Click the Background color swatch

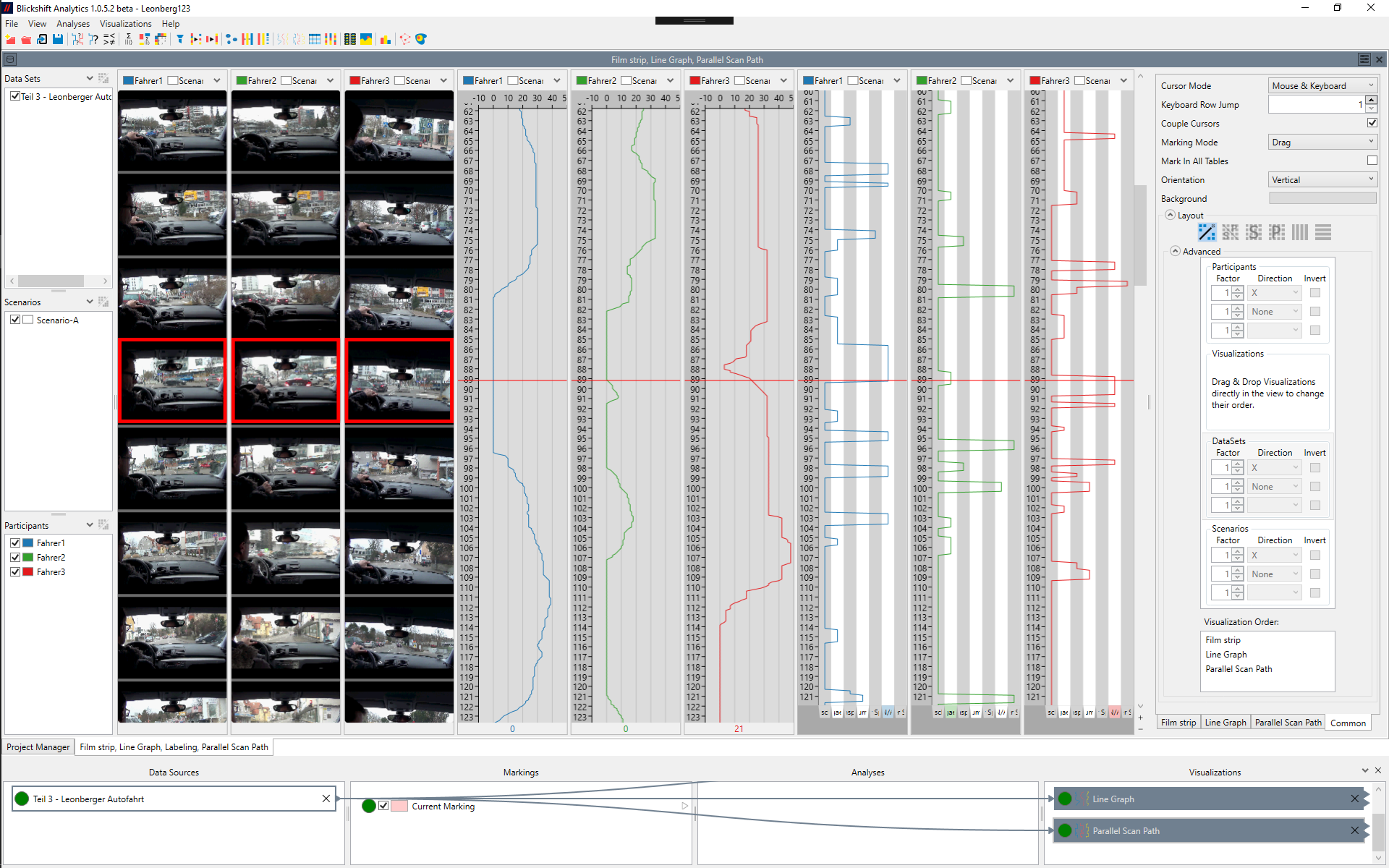[x=1322, y=198]
